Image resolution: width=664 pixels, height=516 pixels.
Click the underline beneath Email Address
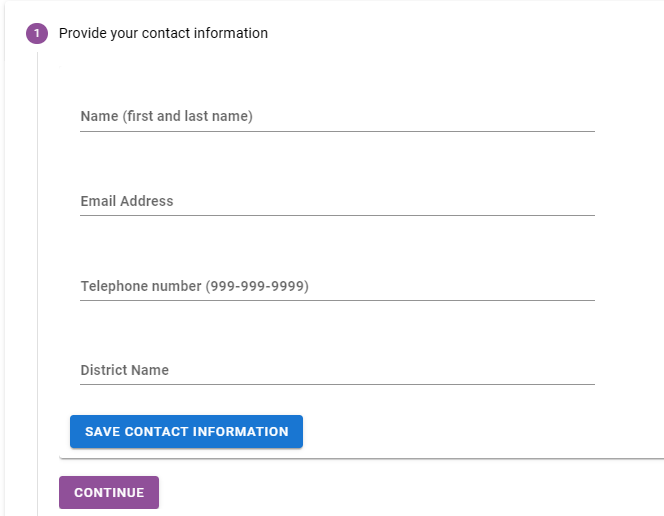point(337,215)
